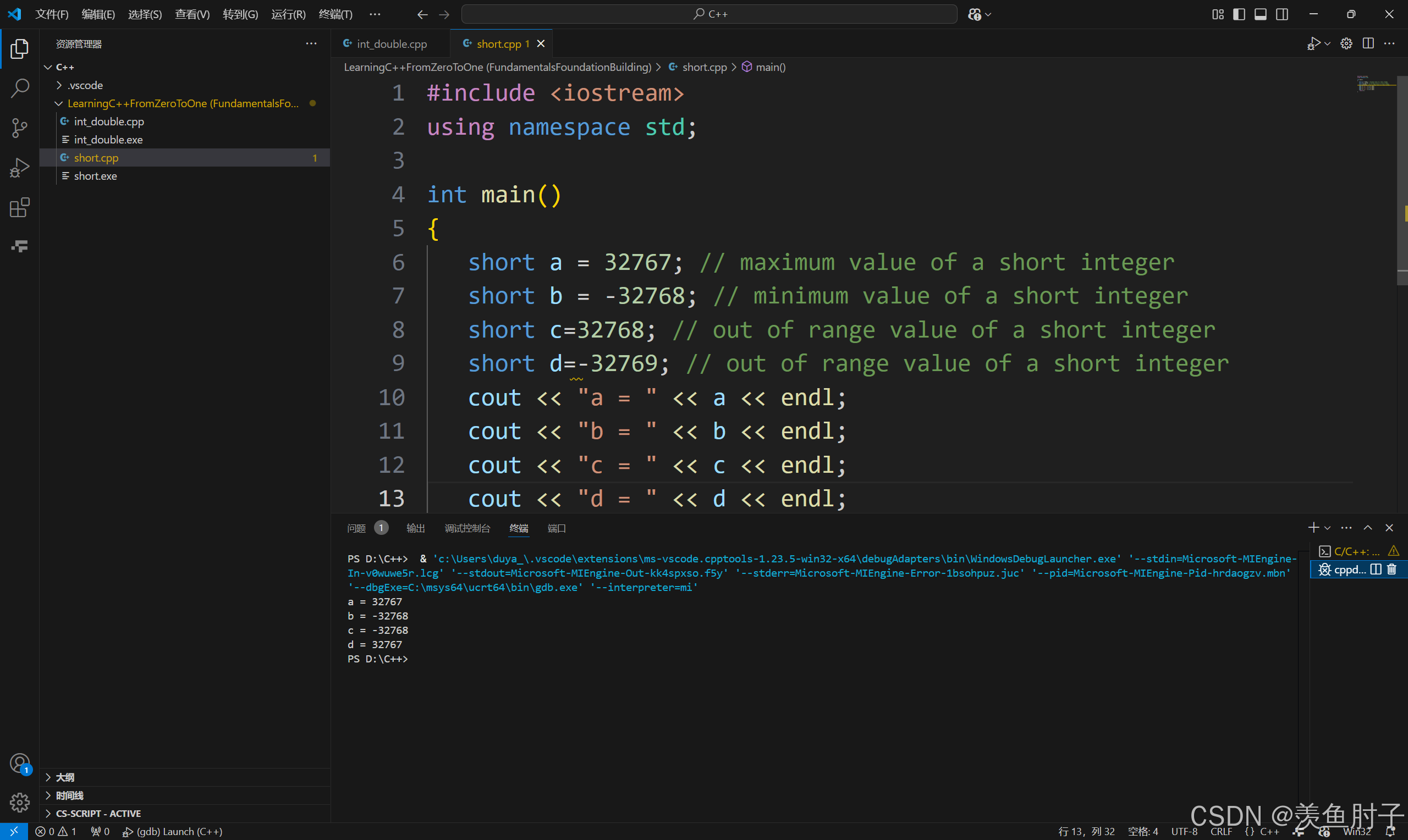Switch to the int_double.cpp editor tab
This screenshot has width=1408, height=840.
pos(391,43)
